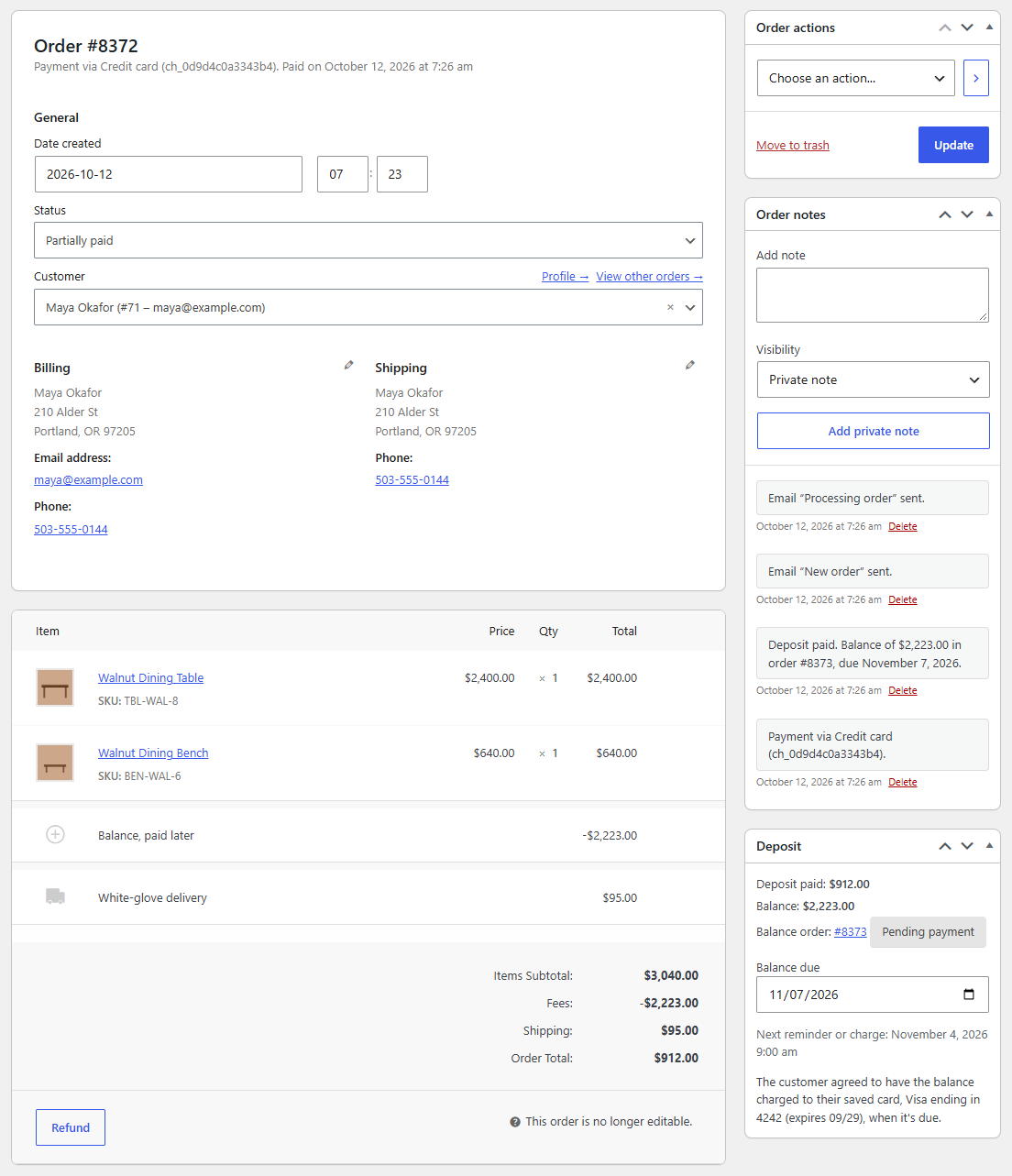1012x1176 pixels.
Task: Clear selected customer with x icon
Action: 670,308
